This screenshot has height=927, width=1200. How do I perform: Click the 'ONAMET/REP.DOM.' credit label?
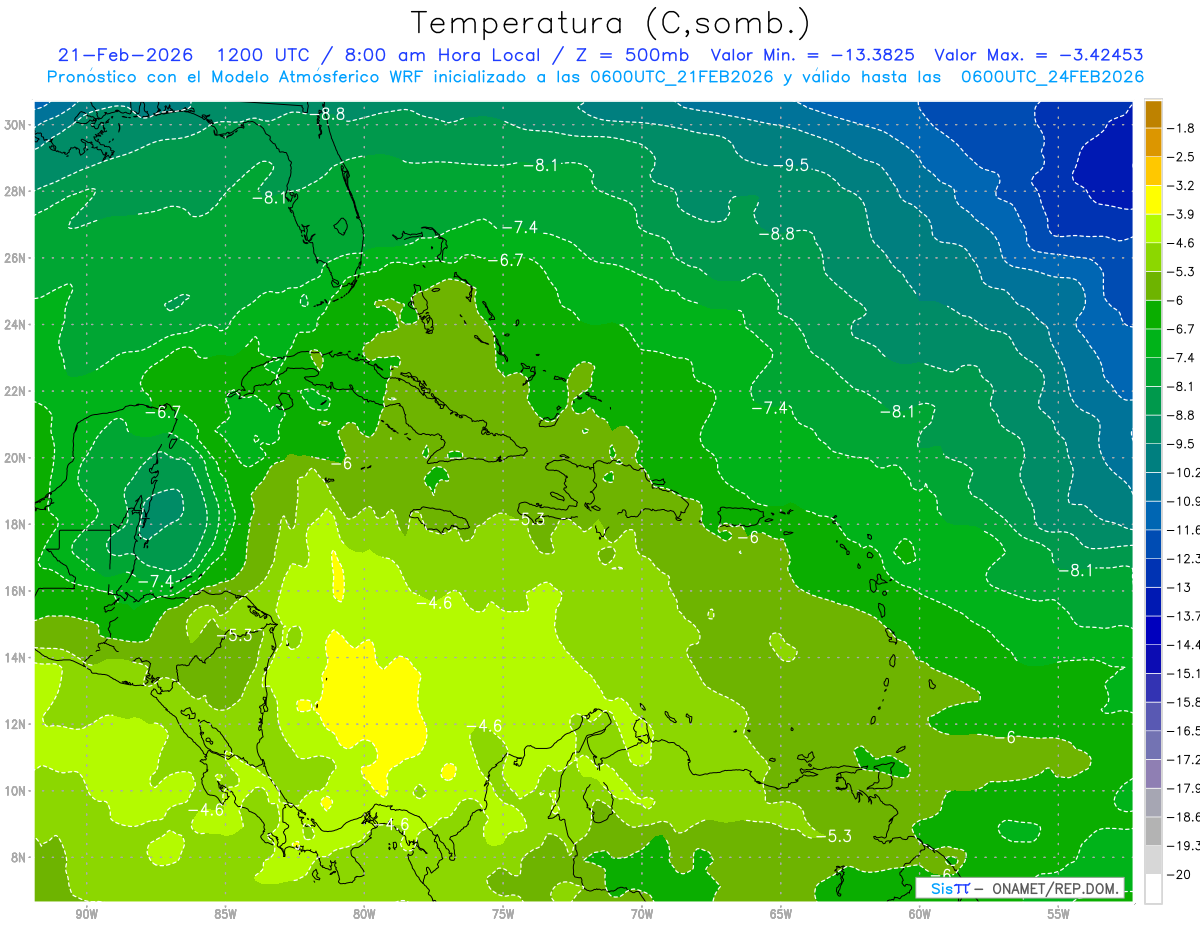pos(1056,888)
